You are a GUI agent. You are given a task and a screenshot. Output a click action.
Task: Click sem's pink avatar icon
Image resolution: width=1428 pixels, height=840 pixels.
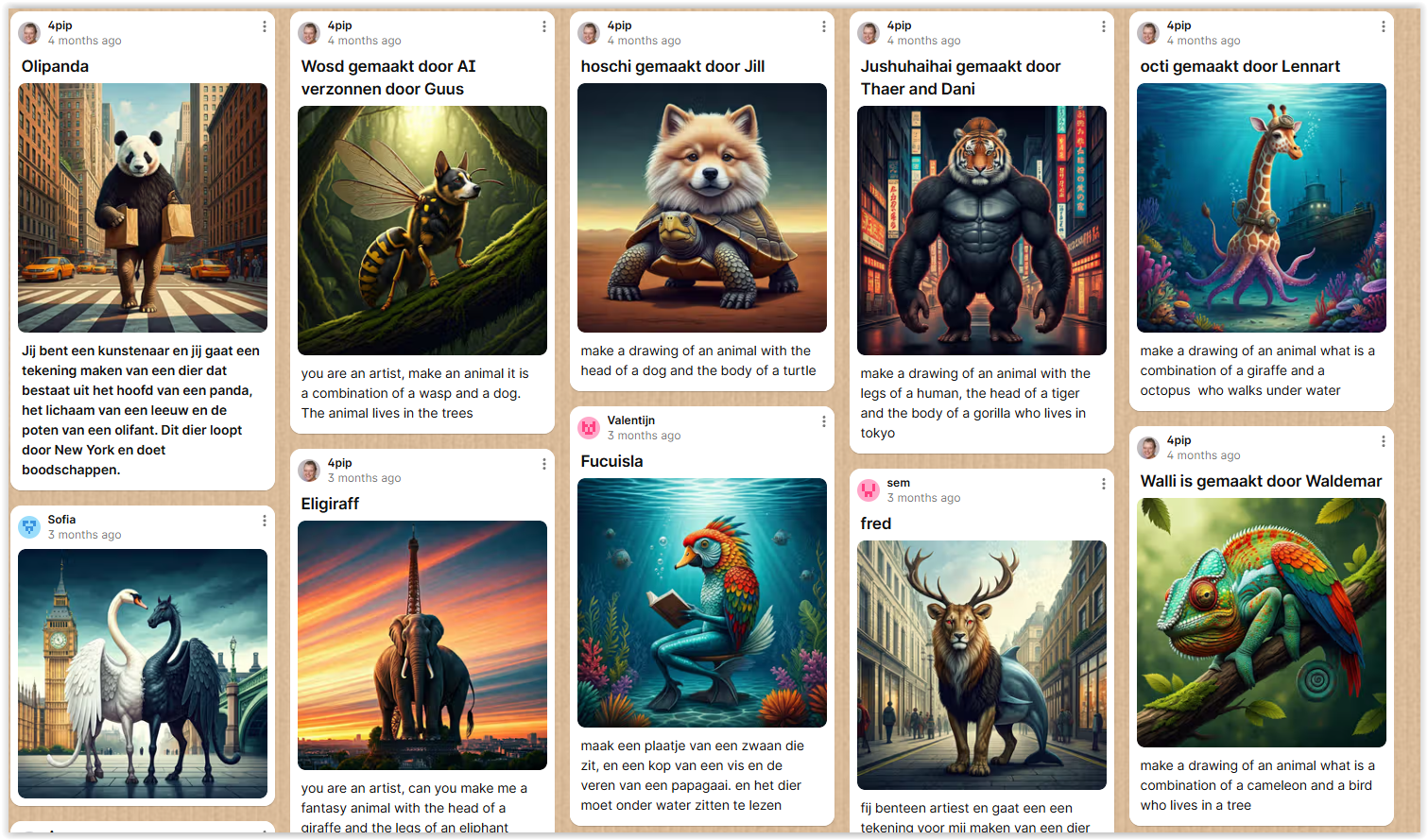click(869, 490)
